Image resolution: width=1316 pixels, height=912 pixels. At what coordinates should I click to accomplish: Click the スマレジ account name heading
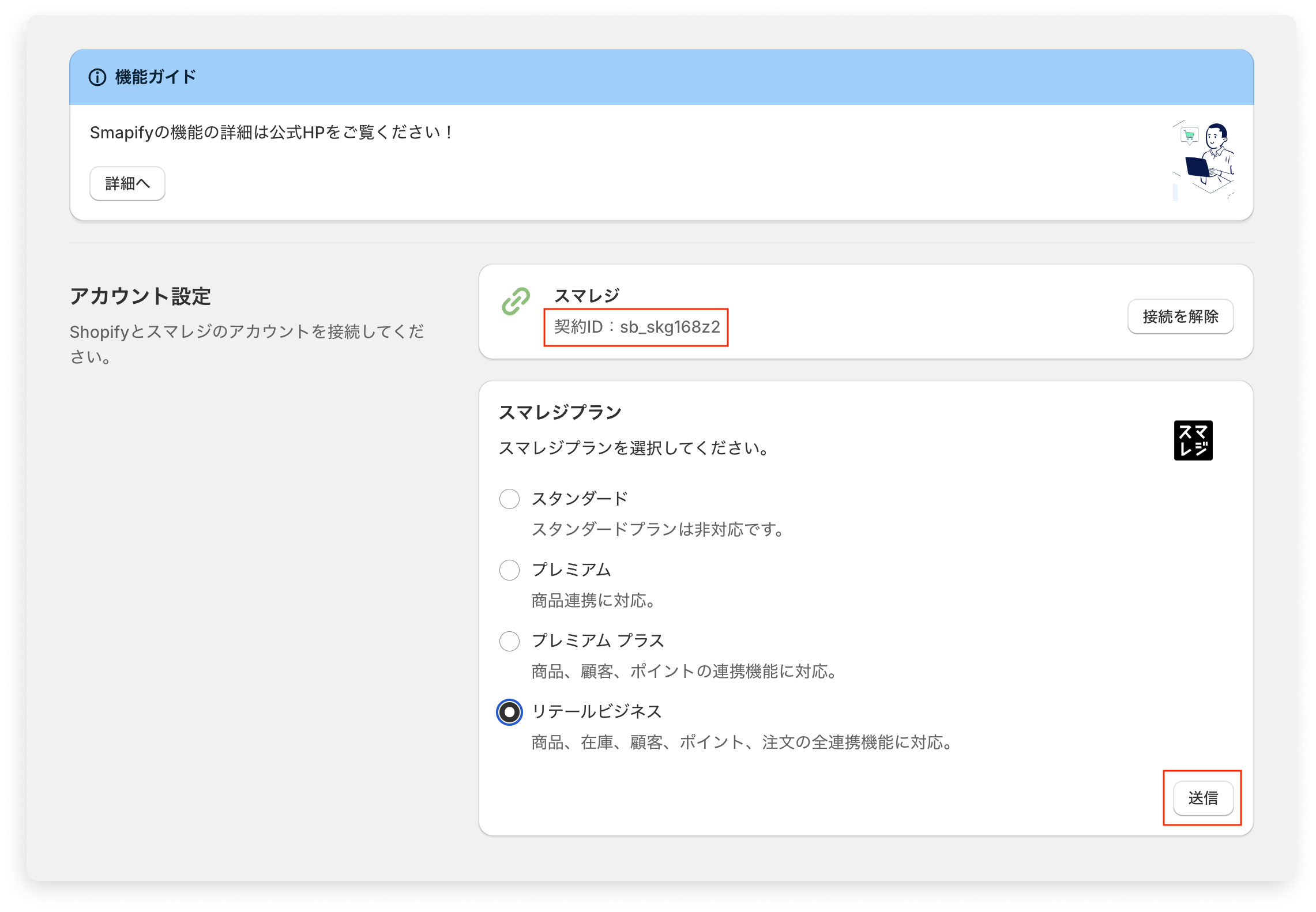pos(586,296)
